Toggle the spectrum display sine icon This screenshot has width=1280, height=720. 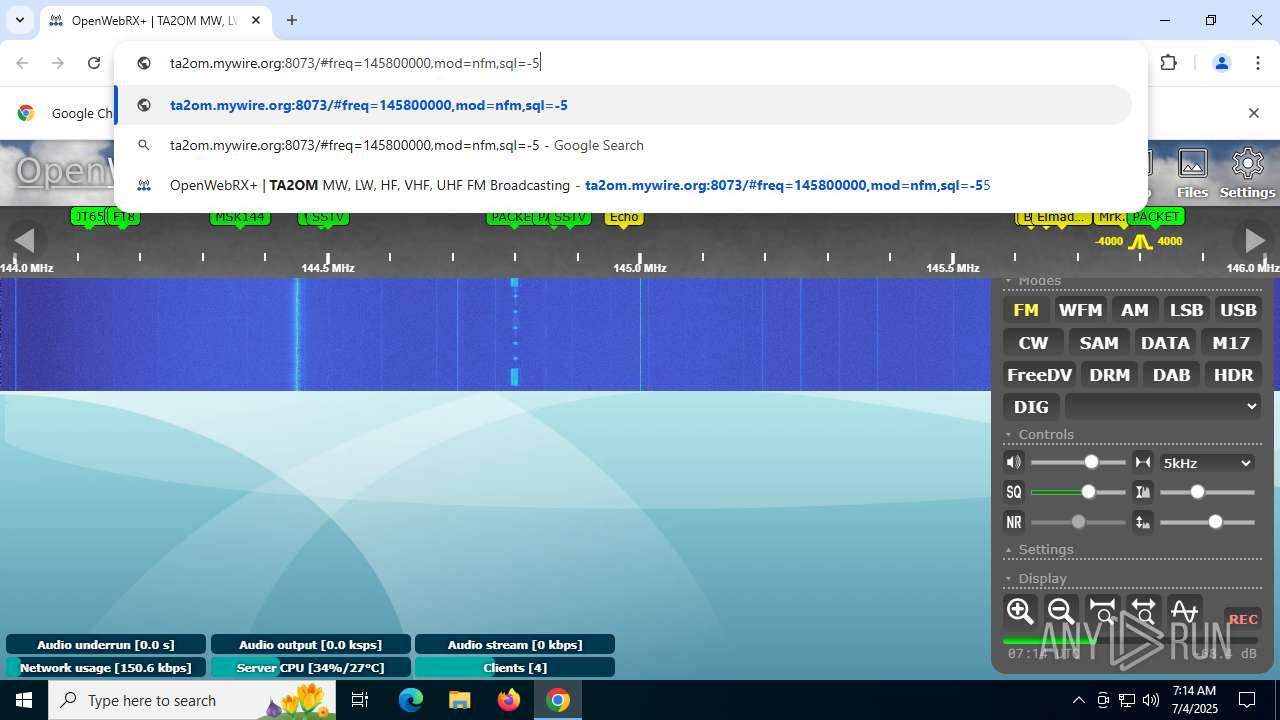click(1184, 611)
